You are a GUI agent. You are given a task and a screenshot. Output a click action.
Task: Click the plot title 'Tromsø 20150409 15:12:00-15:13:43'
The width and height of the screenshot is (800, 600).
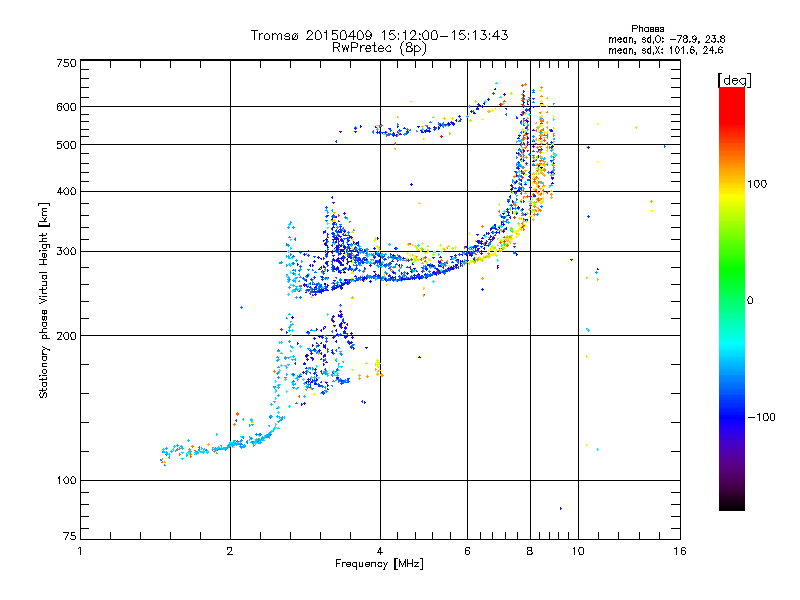click(379, 35)
